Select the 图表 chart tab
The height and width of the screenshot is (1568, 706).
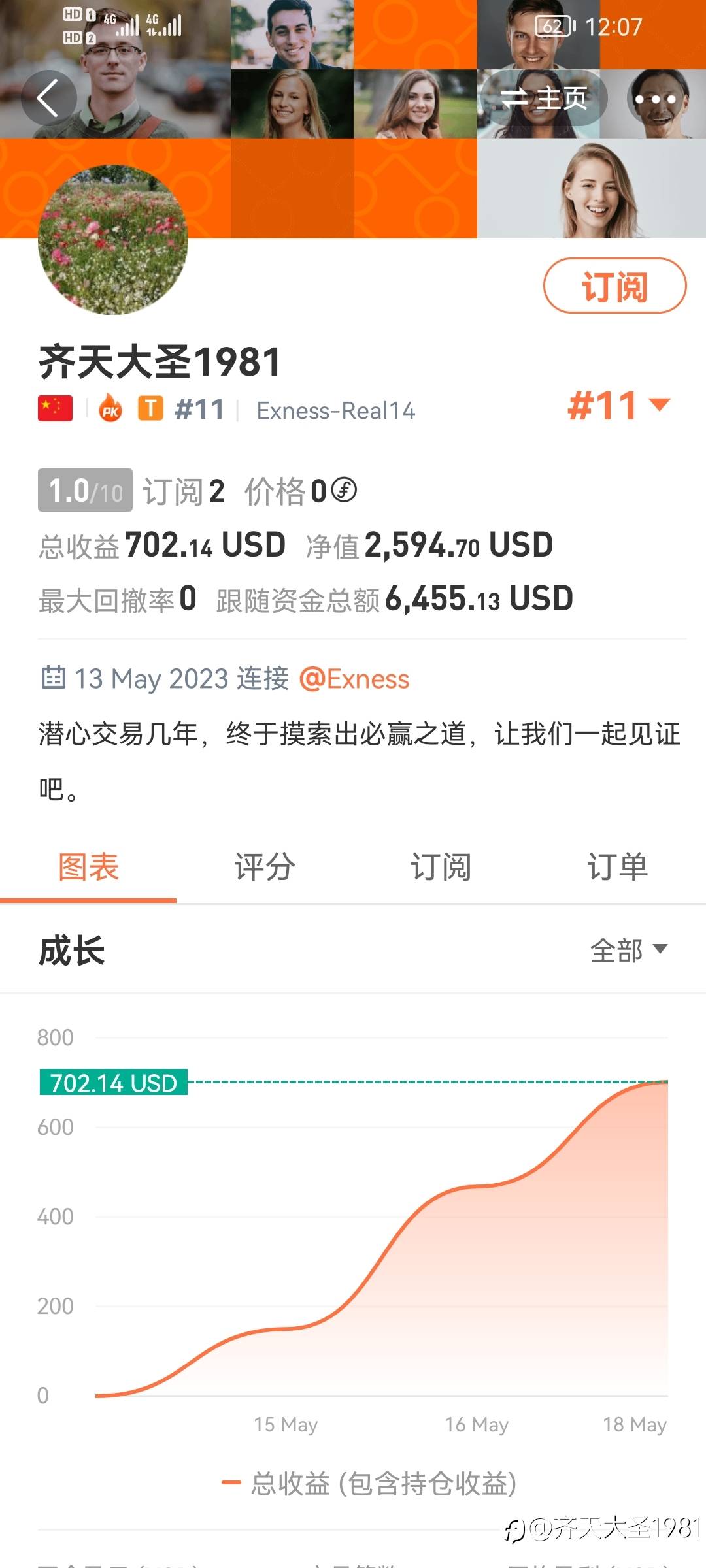tap(88, 868)
